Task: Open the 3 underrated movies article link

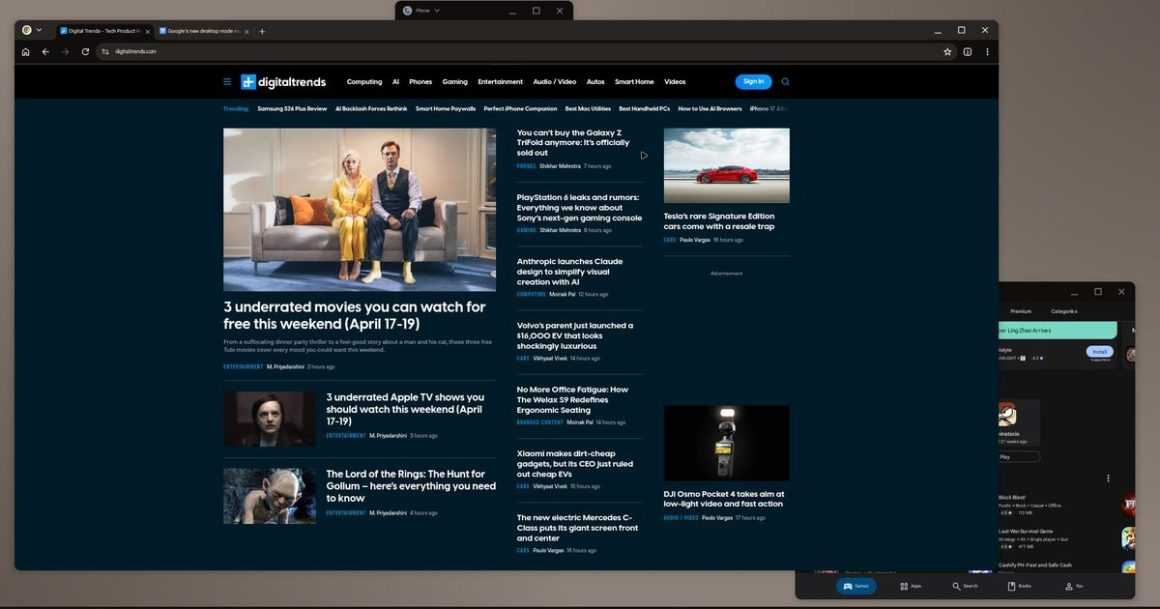Action: click(359, 315)
